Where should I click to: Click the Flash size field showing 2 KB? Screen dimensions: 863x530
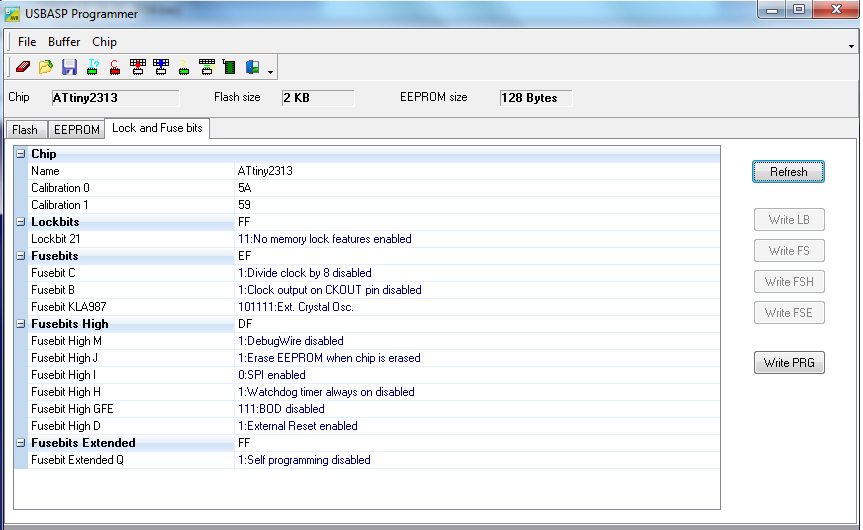coord(318,98)
